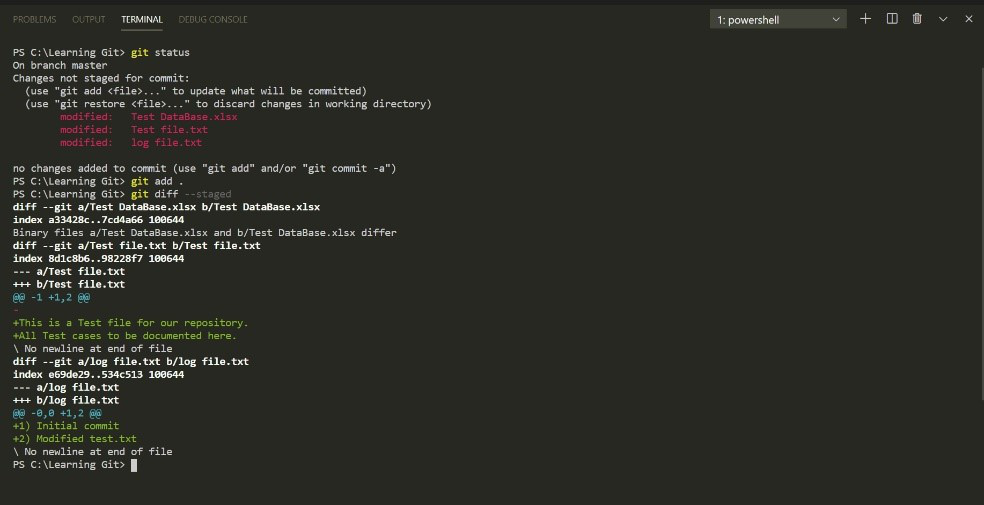Kill terminal using trash icon
Image resolution: width=984 pixels, height=505 pixels.
click(x=917, y=19)
